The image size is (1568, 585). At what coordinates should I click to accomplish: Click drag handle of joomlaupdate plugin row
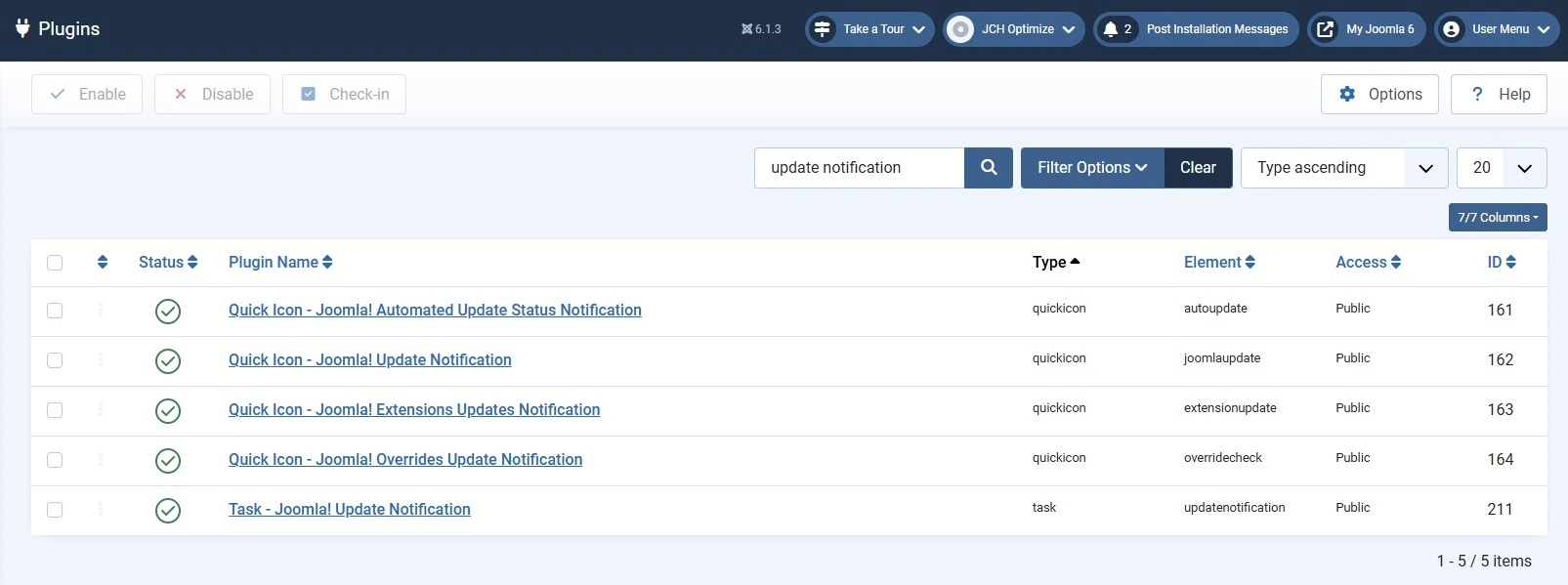(101, 359)
